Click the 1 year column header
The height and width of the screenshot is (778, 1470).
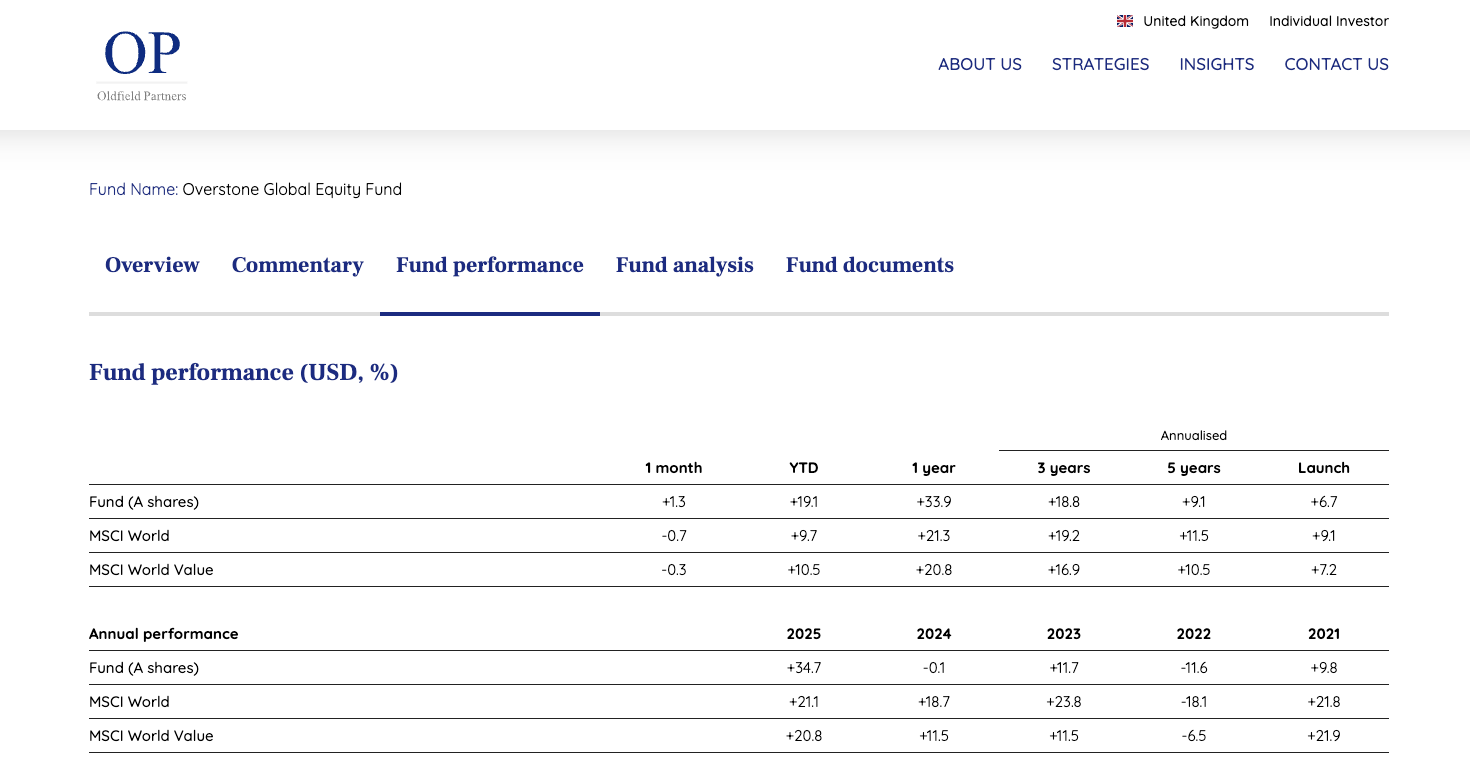click(933, 468)
